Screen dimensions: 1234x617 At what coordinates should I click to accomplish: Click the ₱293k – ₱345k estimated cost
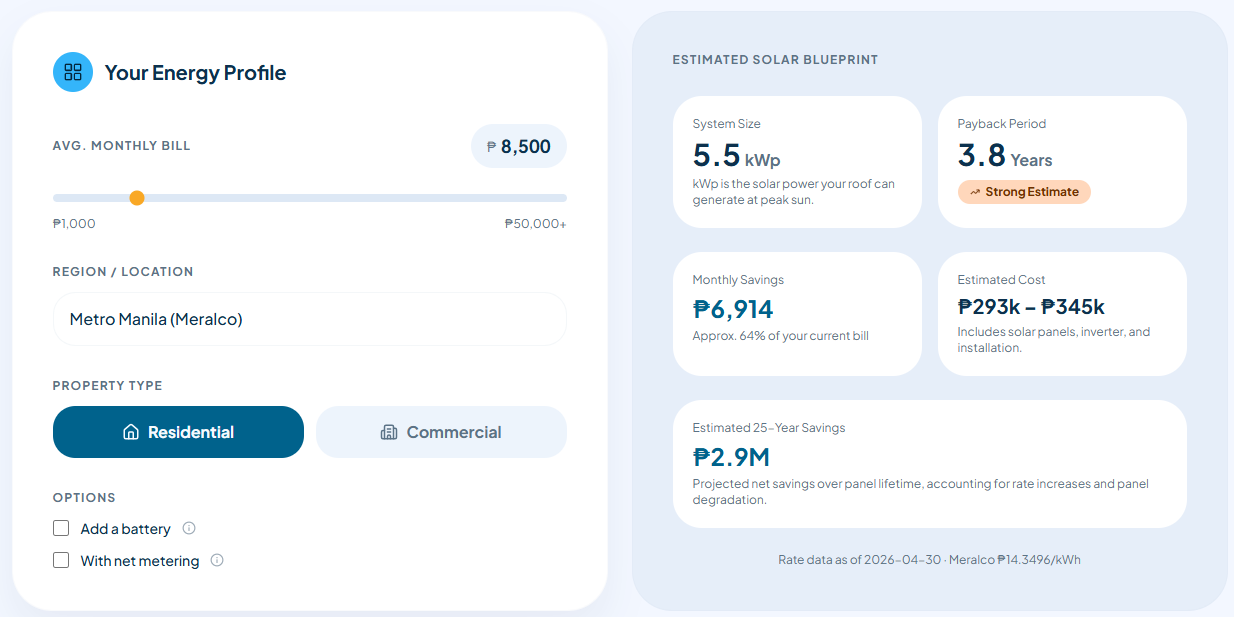click(1031, 307)
